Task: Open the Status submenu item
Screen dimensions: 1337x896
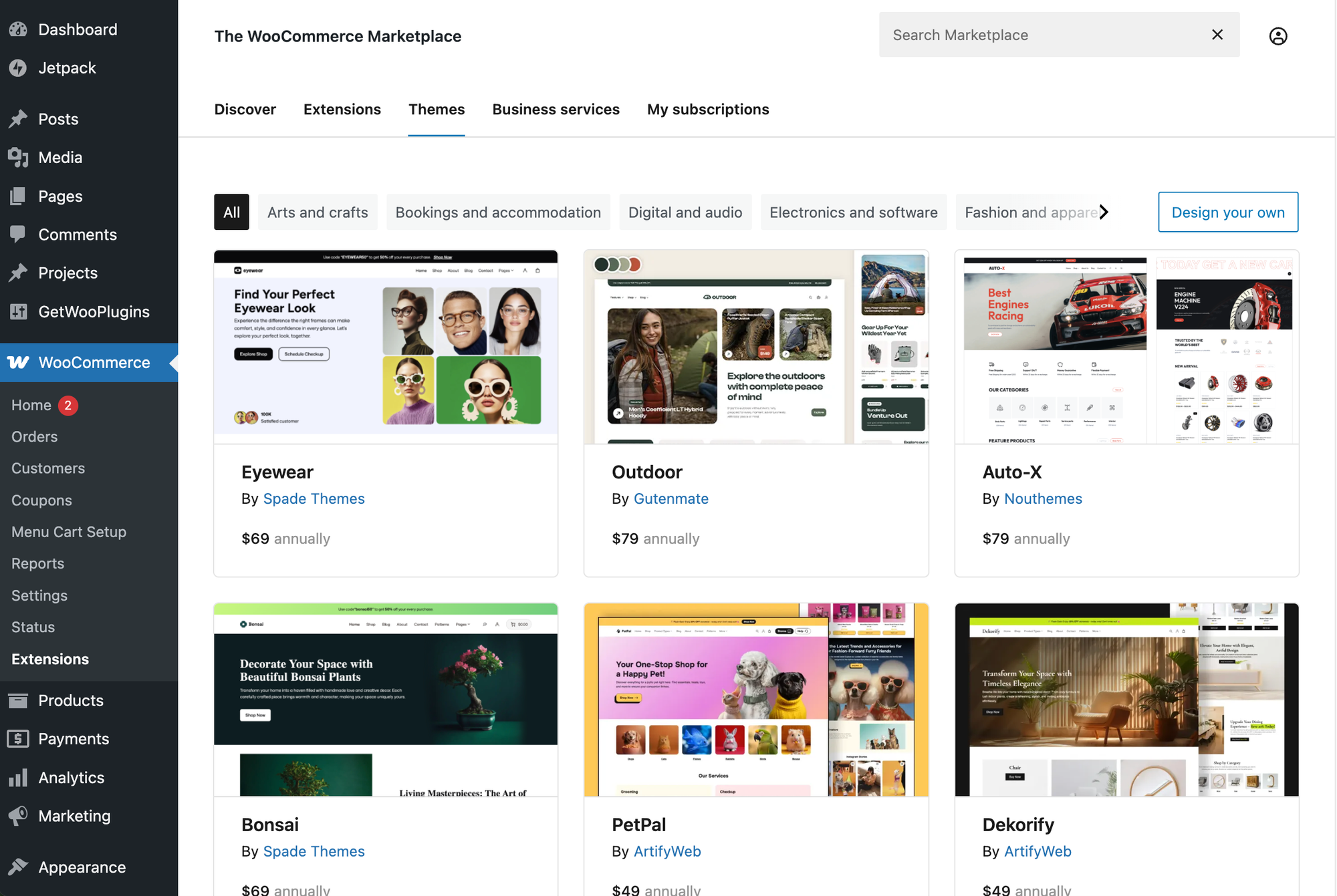Action: (33, 627)
